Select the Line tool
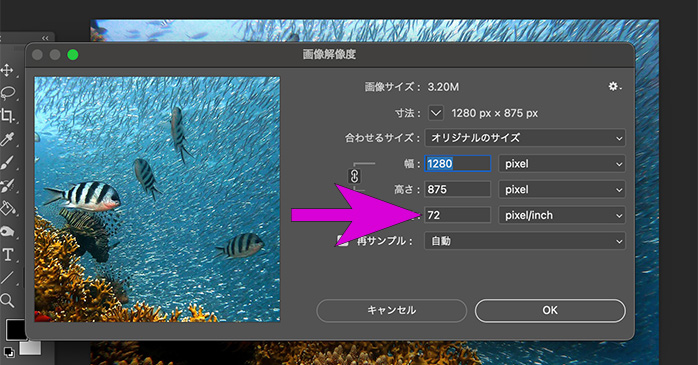Screen dimensions: 698x365 click(7, 278)
